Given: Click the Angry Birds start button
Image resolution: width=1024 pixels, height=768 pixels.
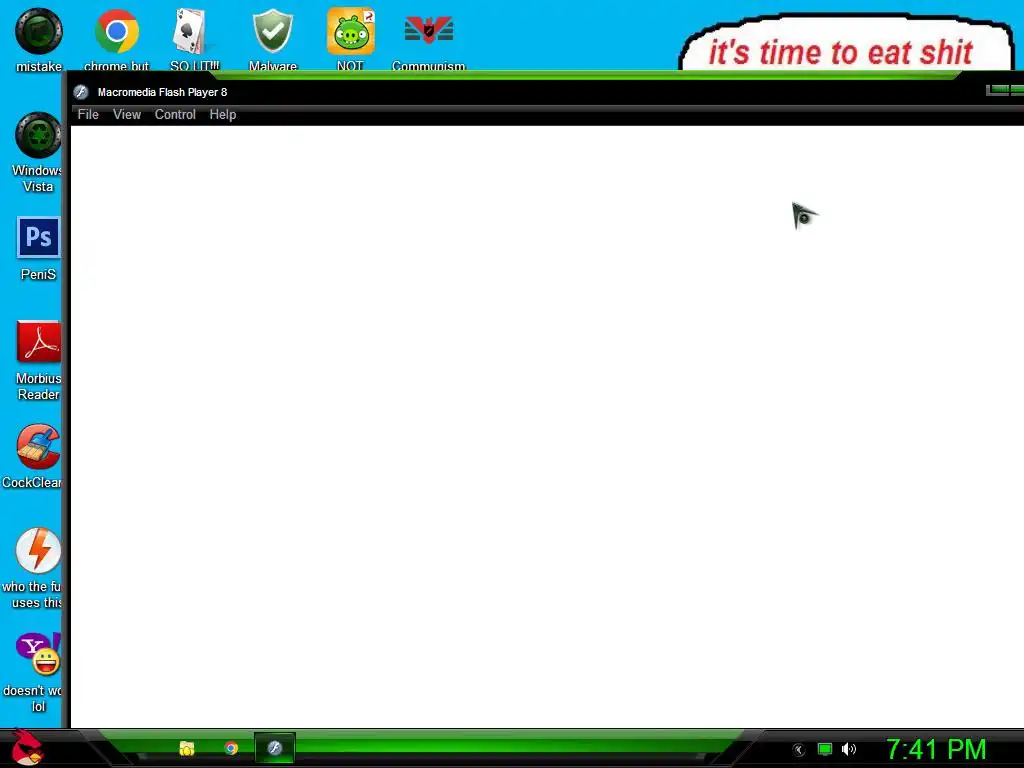Looking at the screenshot, I should coord(27,748).
